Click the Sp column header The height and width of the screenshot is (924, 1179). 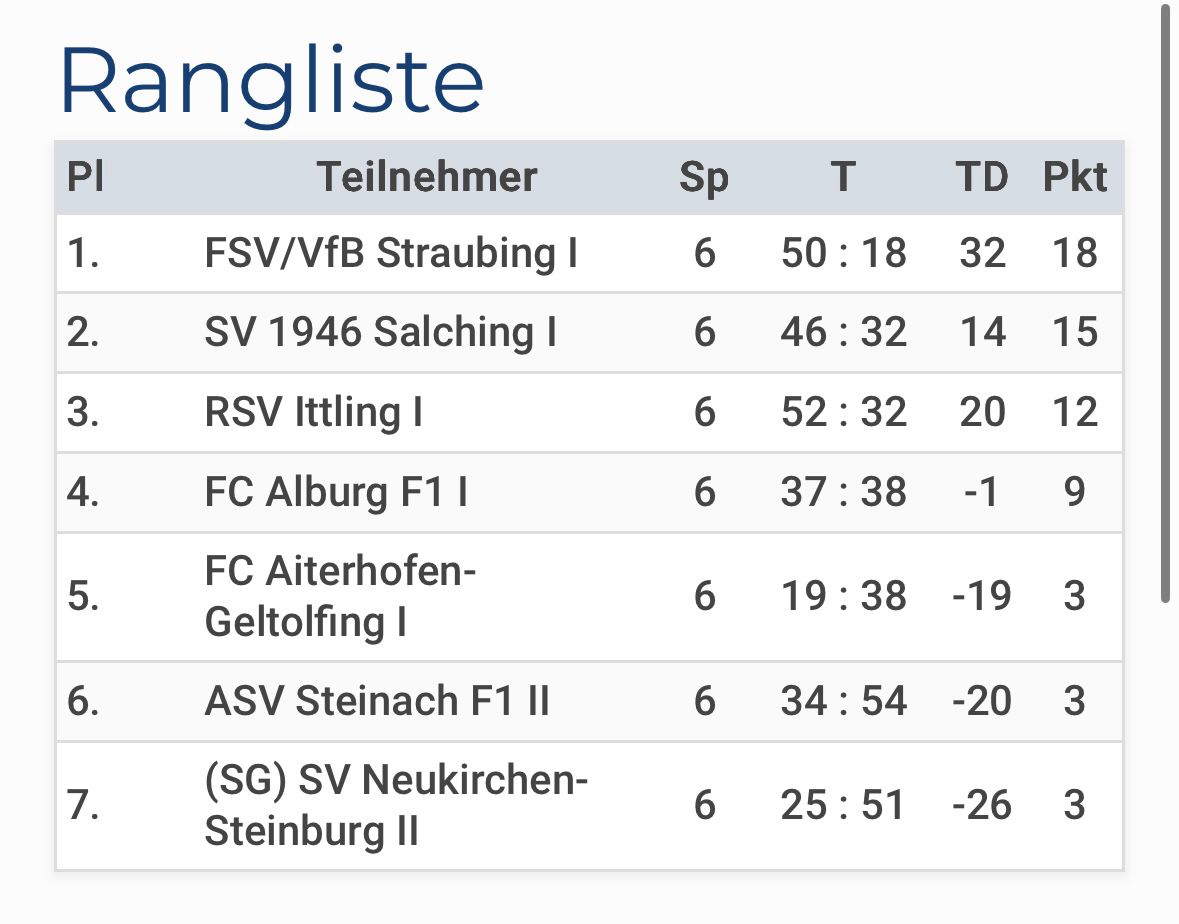click(704, 177)
